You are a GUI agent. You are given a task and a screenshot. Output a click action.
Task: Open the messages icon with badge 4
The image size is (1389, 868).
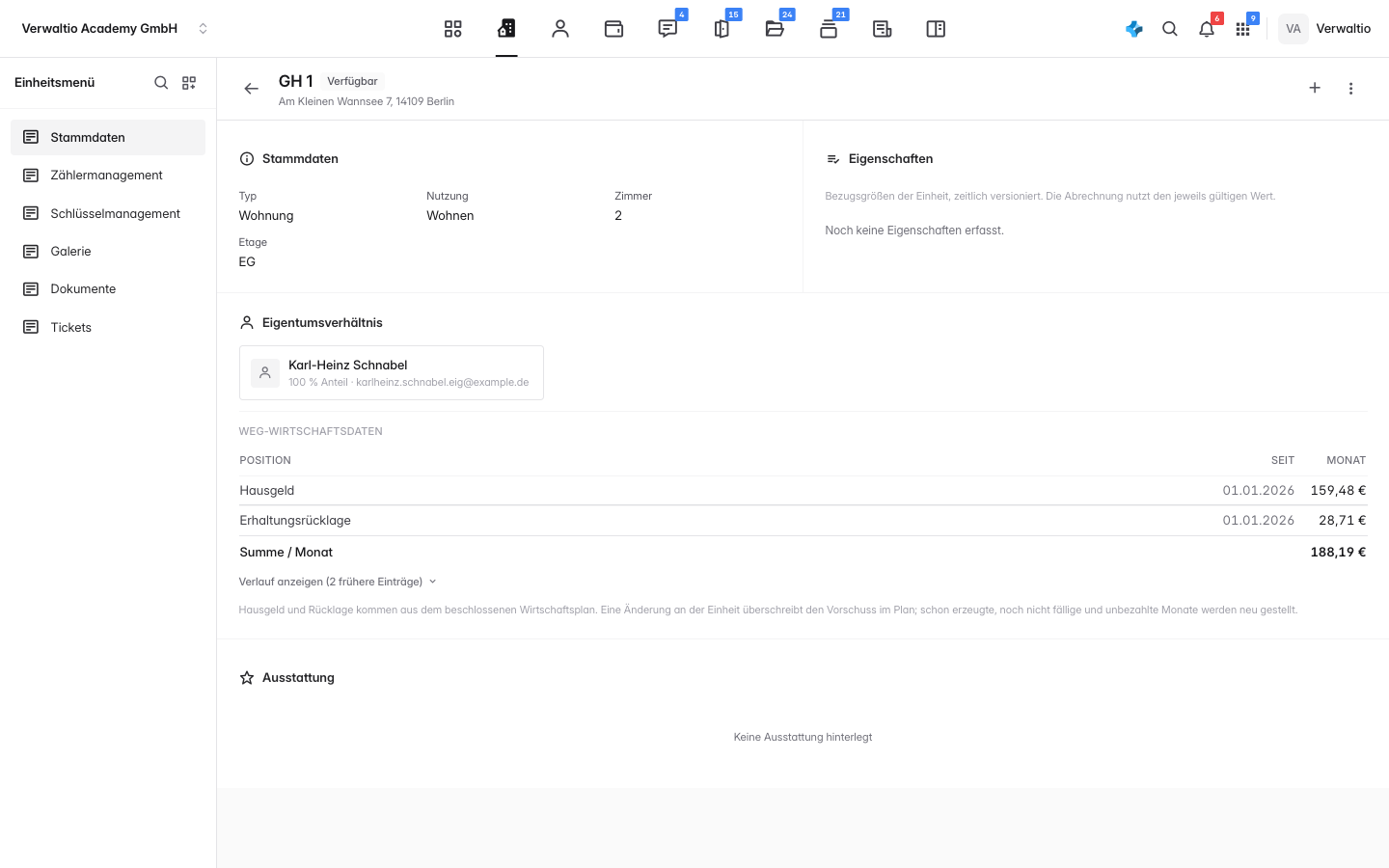pyautogui.click(x=667, y=29)
